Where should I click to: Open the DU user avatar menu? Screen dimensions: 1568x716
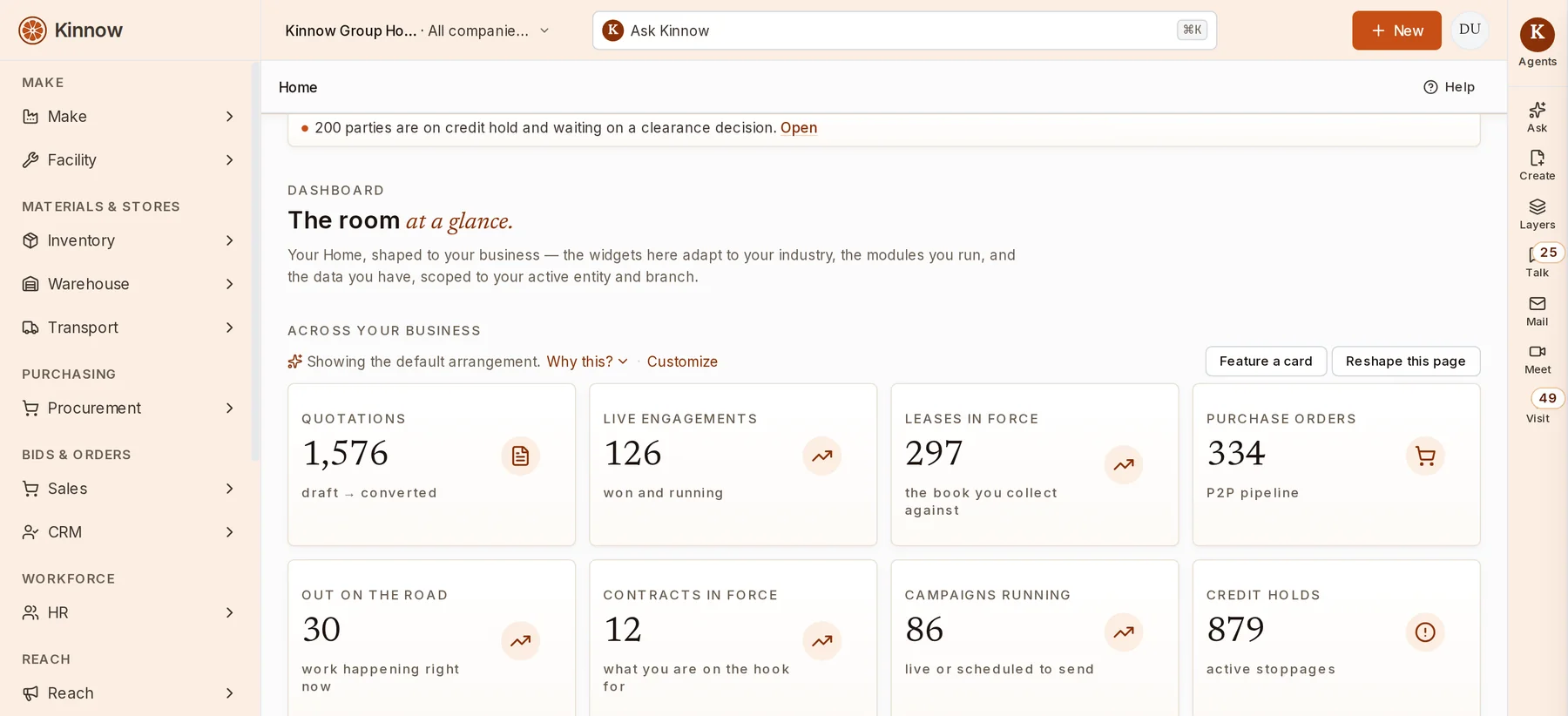[1470, 30]
